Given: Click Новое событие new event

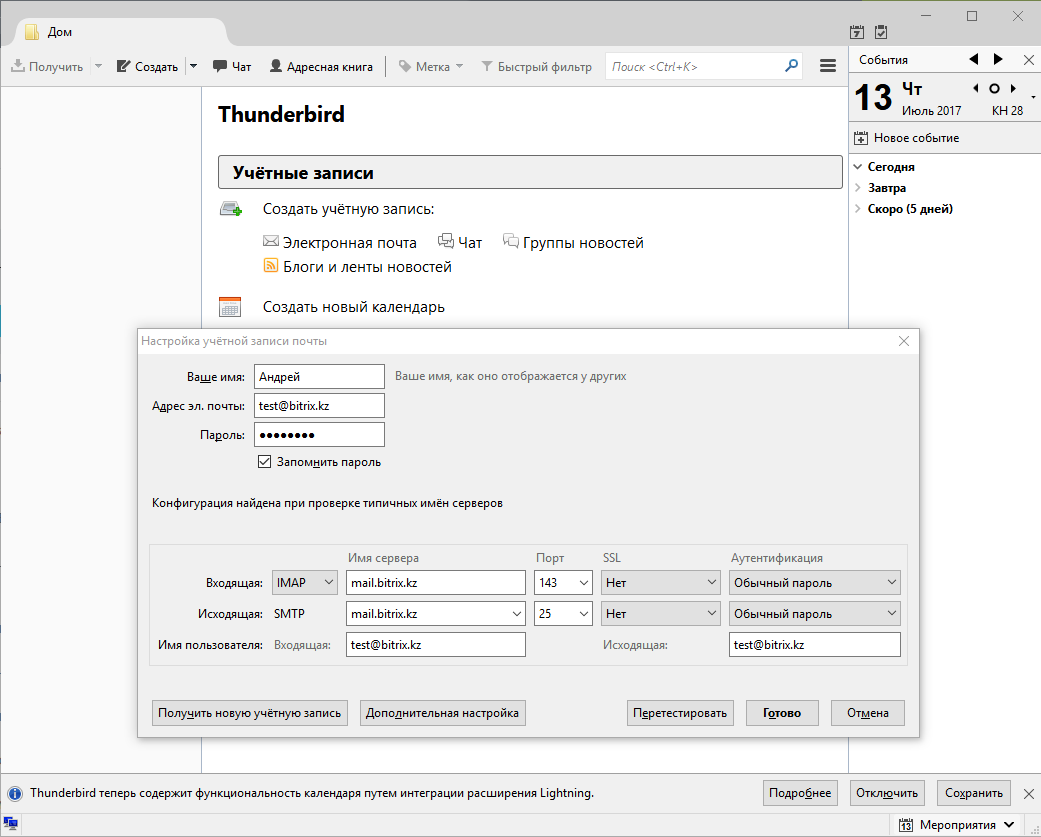Looking at the screenshot, I should (907, 138).
